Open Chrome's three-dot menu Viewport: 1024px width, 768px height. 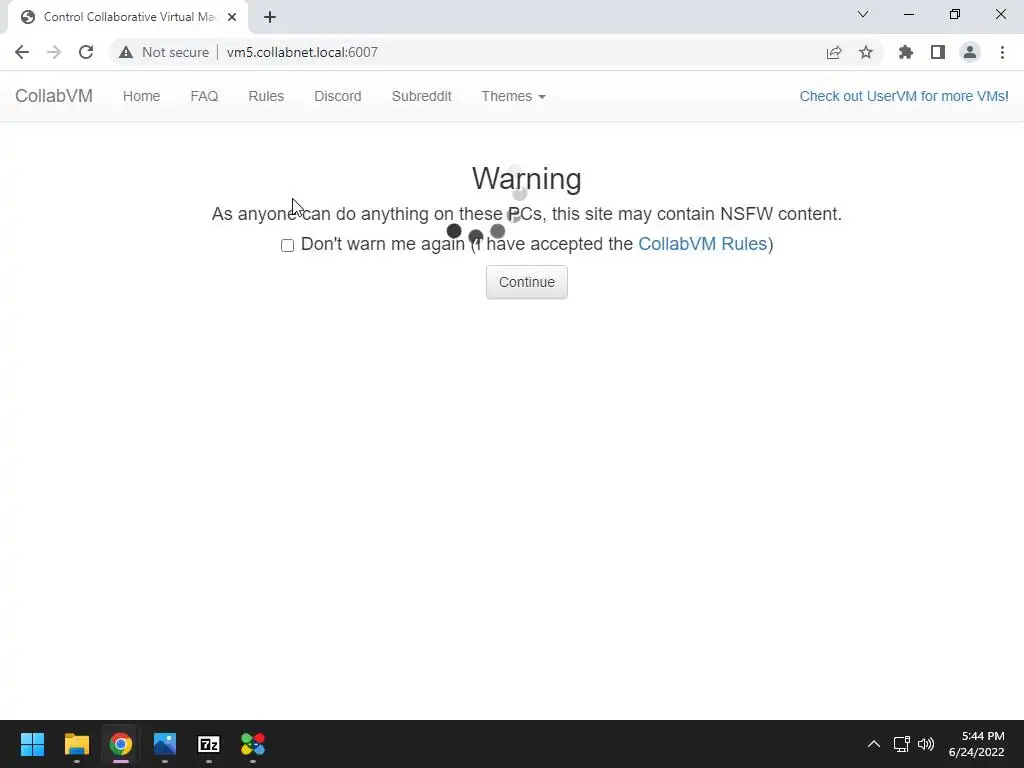[x=1002, y=52]
